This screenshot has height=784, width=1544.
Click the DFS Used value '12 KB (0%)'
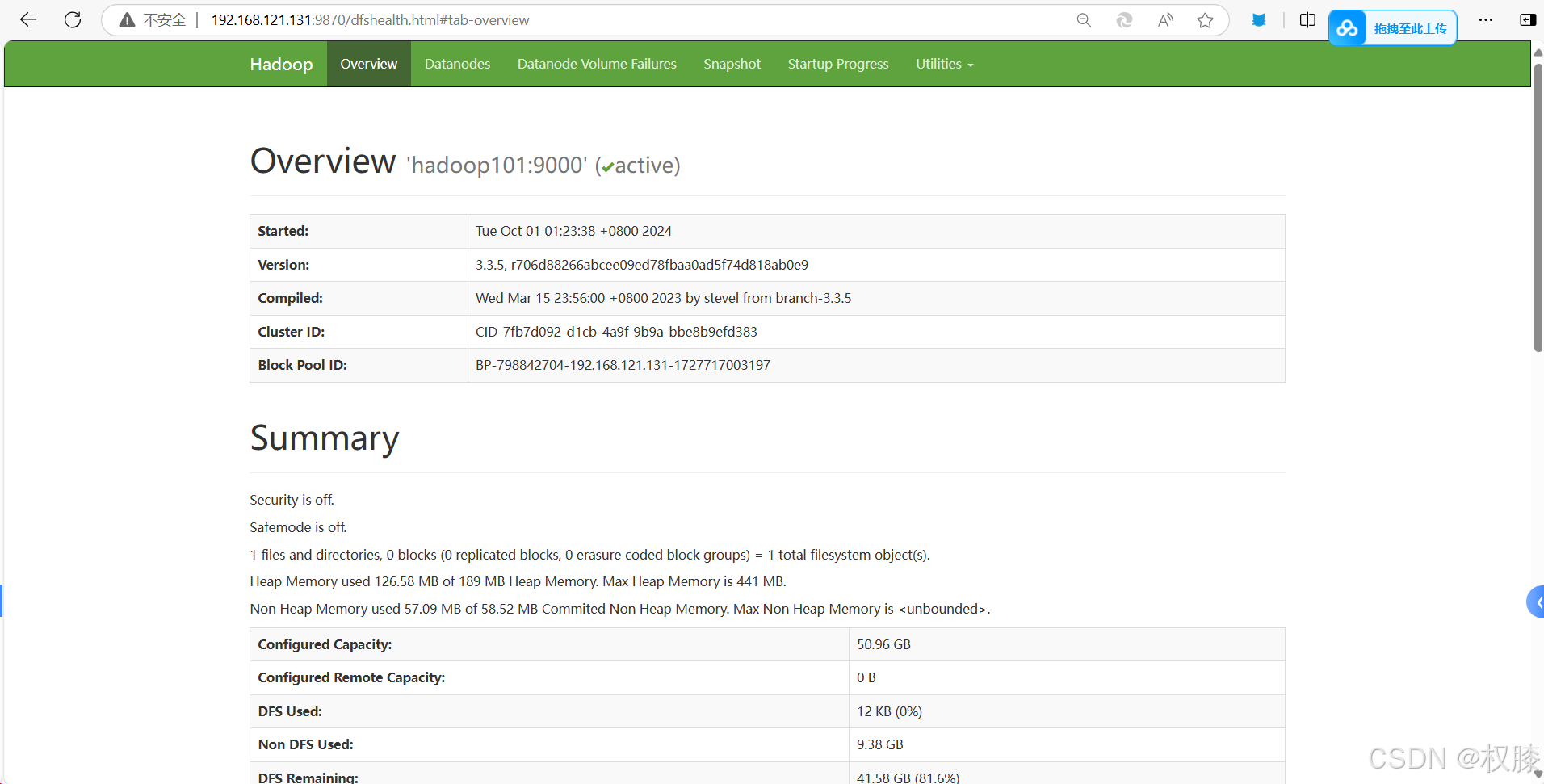[889, 711]
